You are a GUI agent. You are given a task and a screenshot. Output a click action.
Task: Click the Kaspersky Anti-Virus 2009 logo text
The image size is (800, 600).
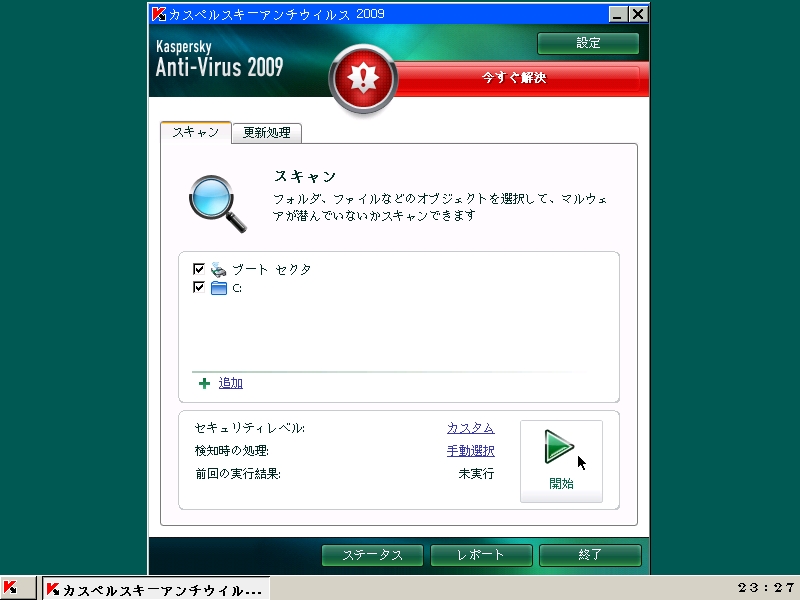click(219, 59)
